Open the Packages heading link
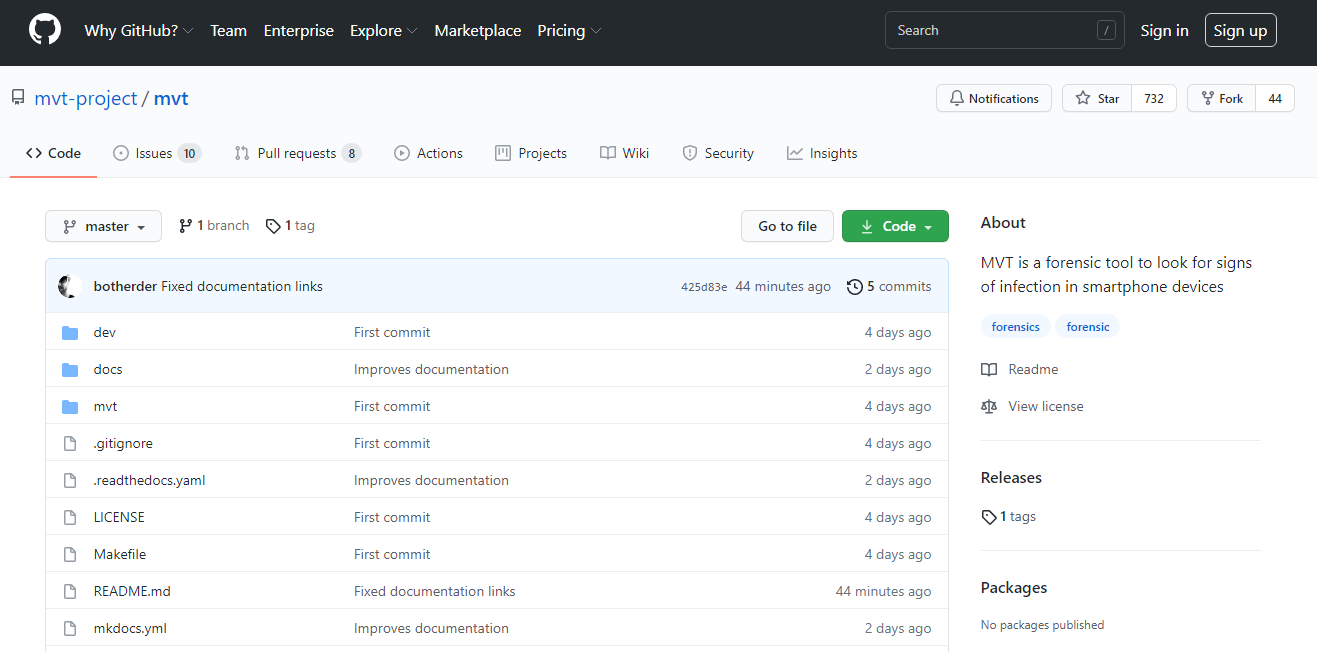Viewport: 1317px width, 652px height. (x=1014, y=587)
